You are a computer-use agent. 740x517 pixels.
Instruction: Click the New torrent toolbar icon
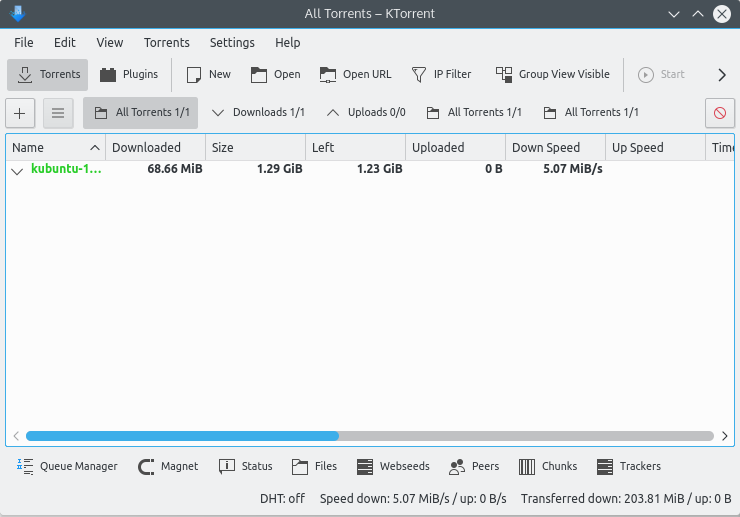pos(208,74)
